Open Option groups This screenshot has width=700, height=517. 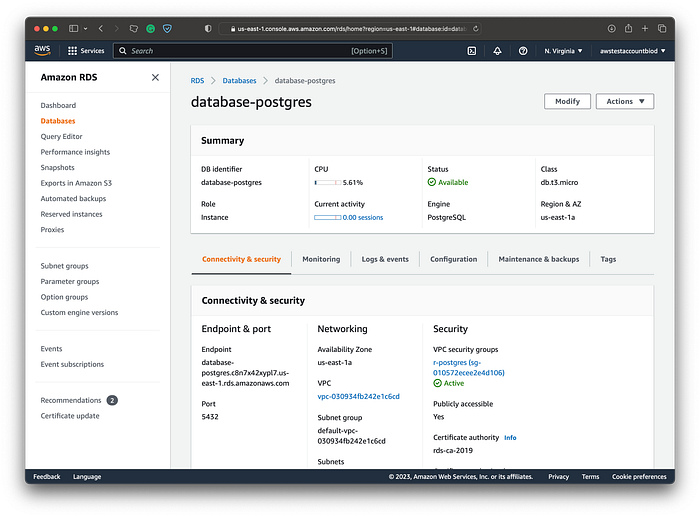coord(64,297)
